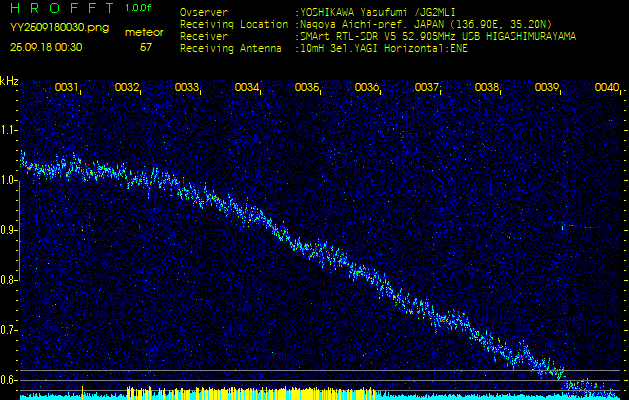Click the Receiver SMArt RTL-SDR line
The width and height of the screenshot is (629, 400).
point(375,36)
